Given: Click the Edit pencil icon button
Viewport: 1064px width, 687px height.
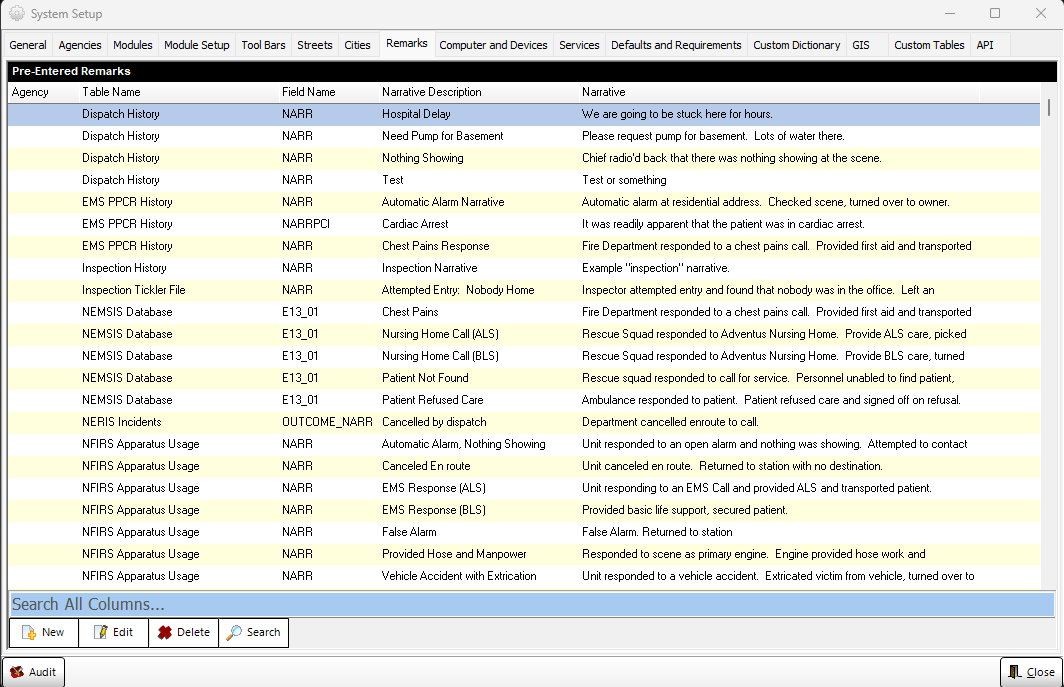Looking at the screenshot, I should (113, 633).
